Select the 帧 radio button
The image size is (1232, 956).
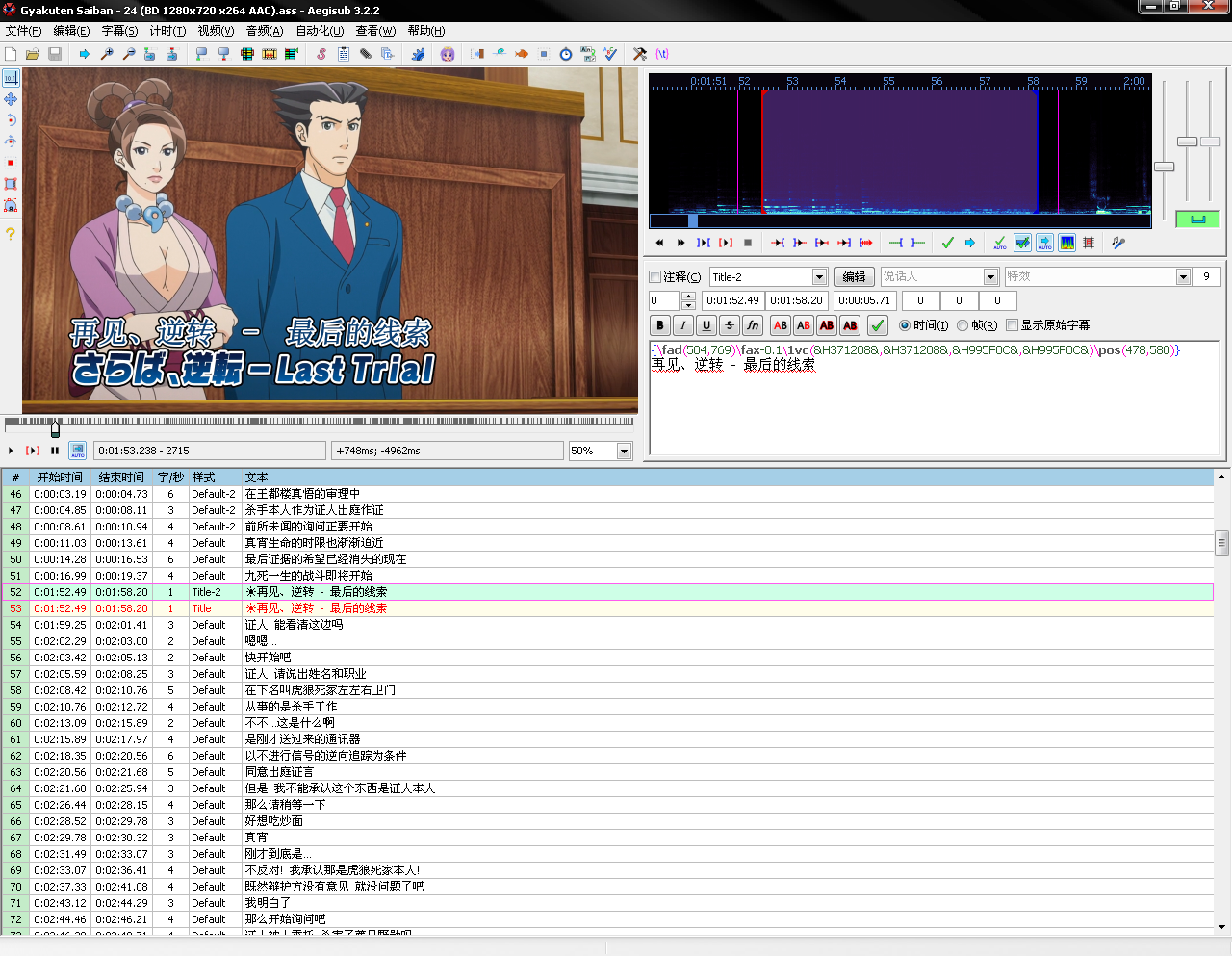tap(962, 325)
